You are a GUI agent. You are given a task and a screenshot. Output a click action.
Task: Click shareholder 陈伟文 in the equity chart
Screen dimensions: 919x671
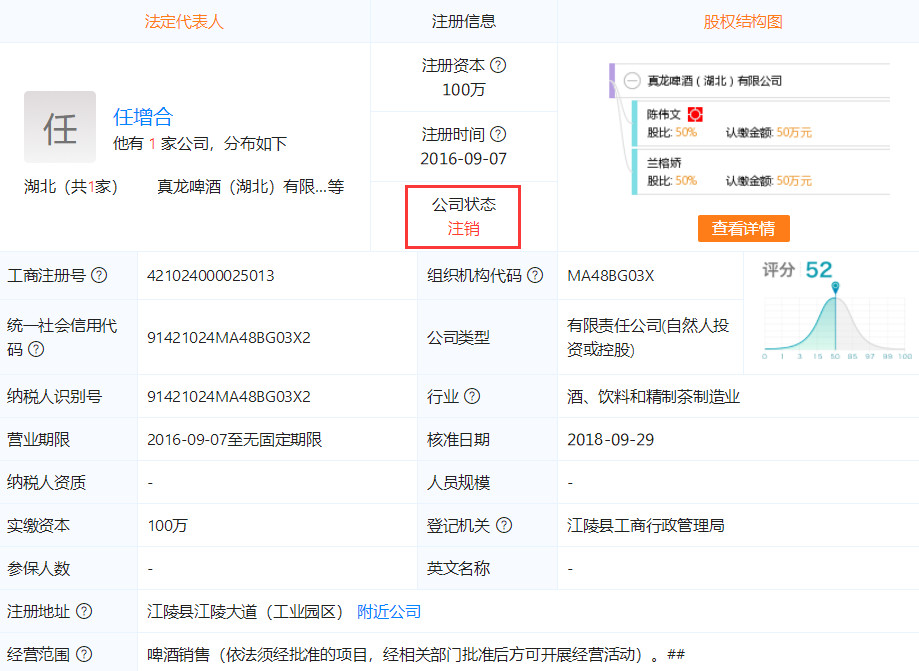pos(663,115)
